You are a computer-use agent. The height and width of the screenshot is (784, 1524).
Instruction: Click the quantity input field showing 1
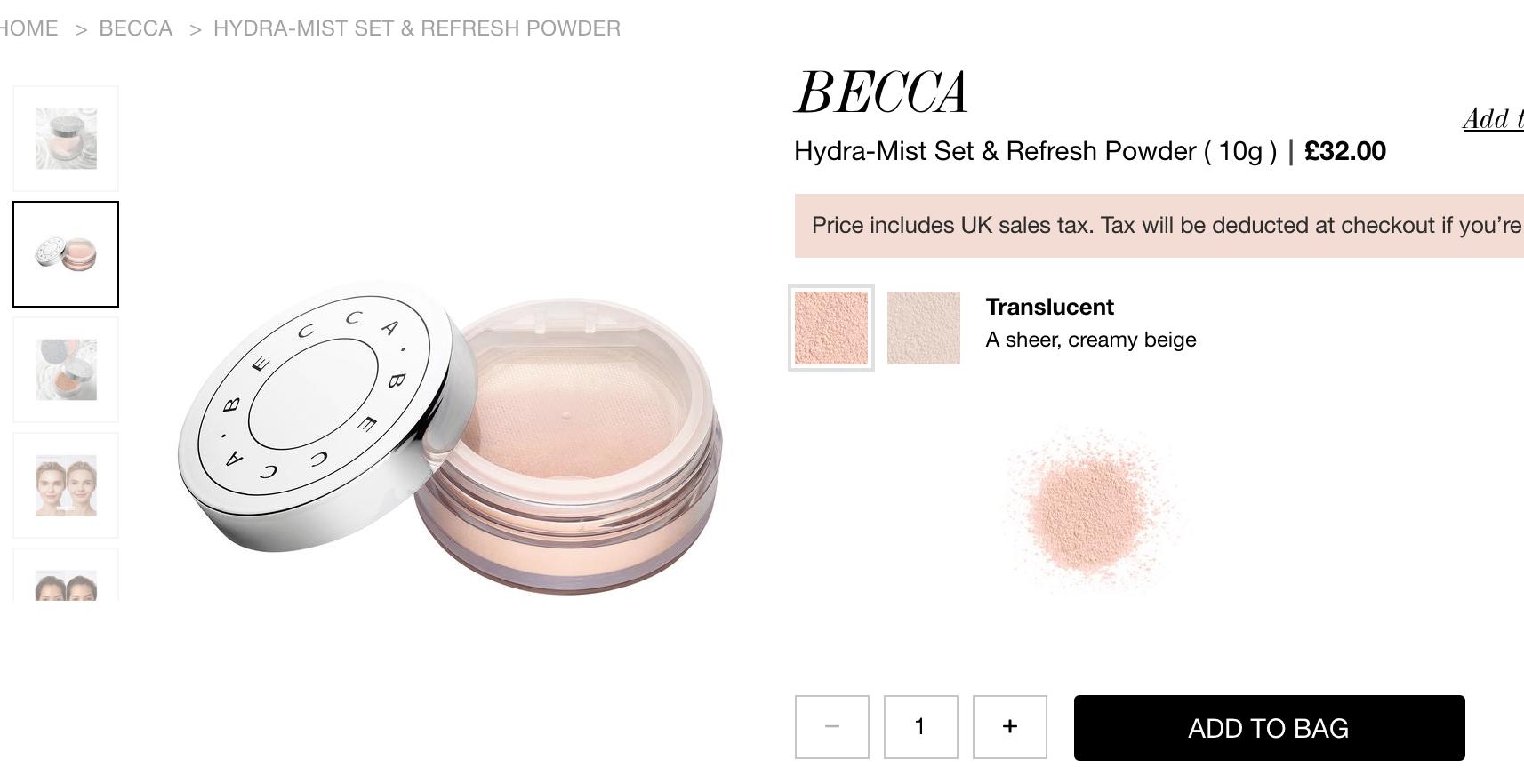tap(920, 727)
